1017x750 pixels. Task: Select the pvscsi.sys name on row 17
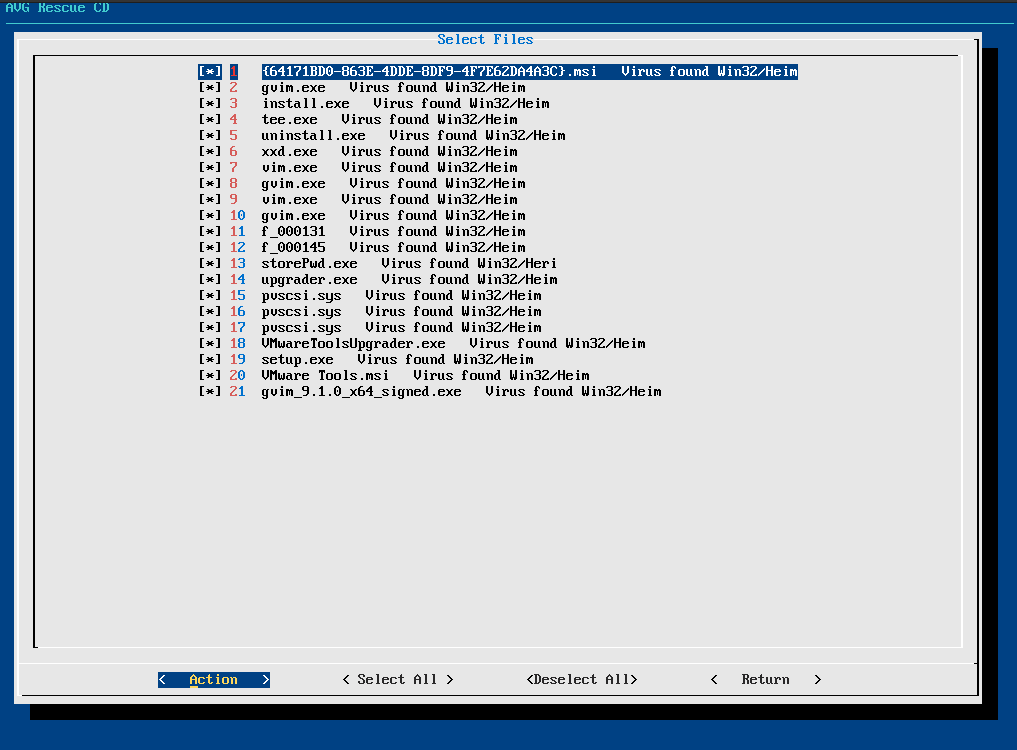(302, 328)
